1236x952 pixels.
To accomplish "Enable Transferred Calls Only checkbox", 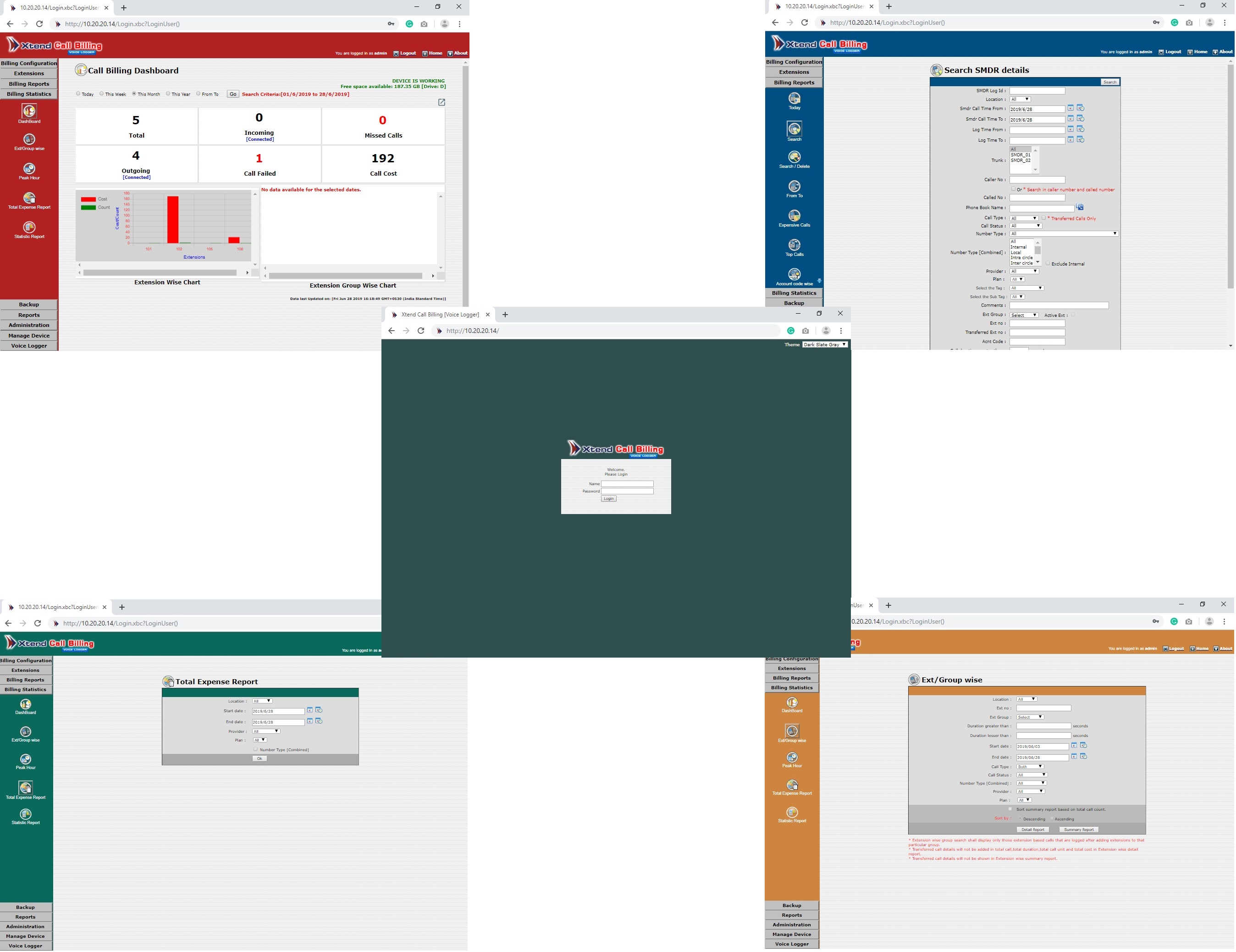I will pos(1043,218).
